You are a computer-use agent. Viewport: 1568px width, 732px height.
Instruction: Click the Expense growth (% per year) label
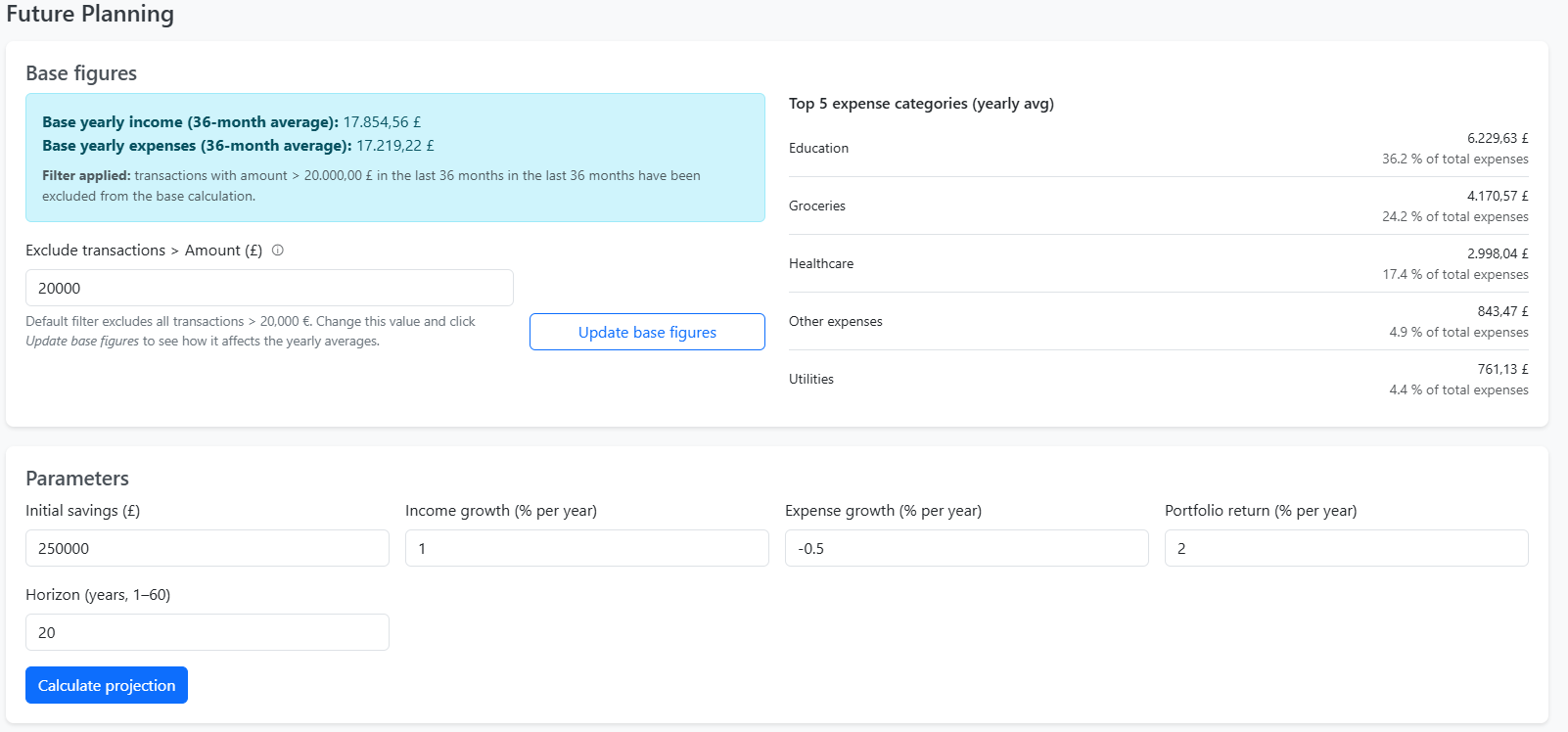click(x=883, y=511)
